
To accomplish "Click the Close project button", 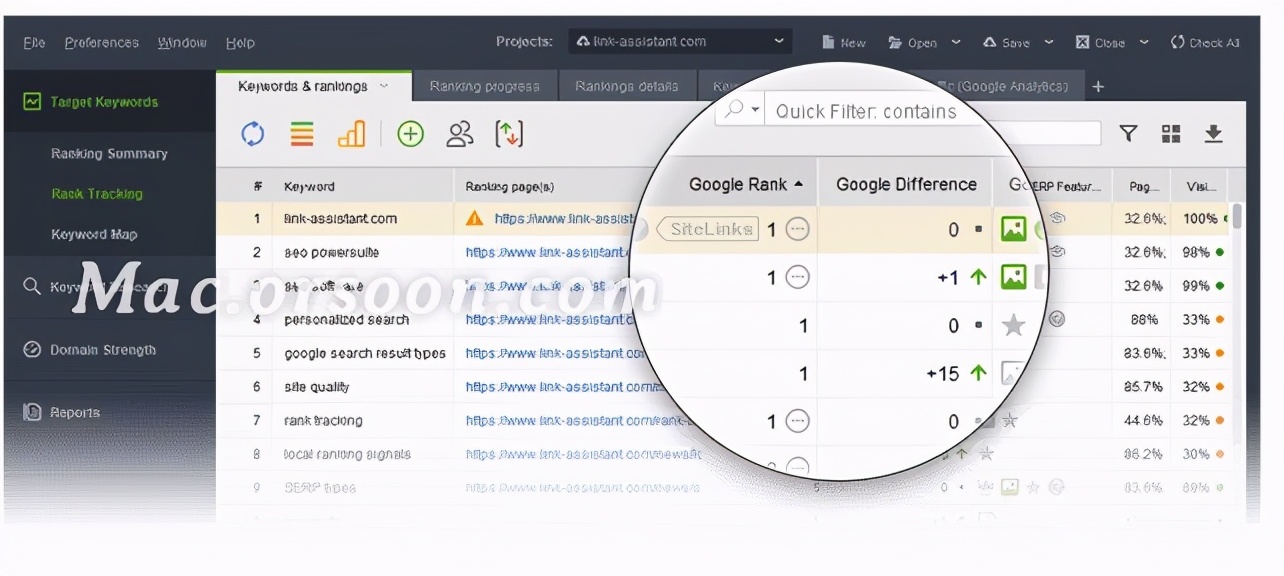I will click(x=1100, y=43).
